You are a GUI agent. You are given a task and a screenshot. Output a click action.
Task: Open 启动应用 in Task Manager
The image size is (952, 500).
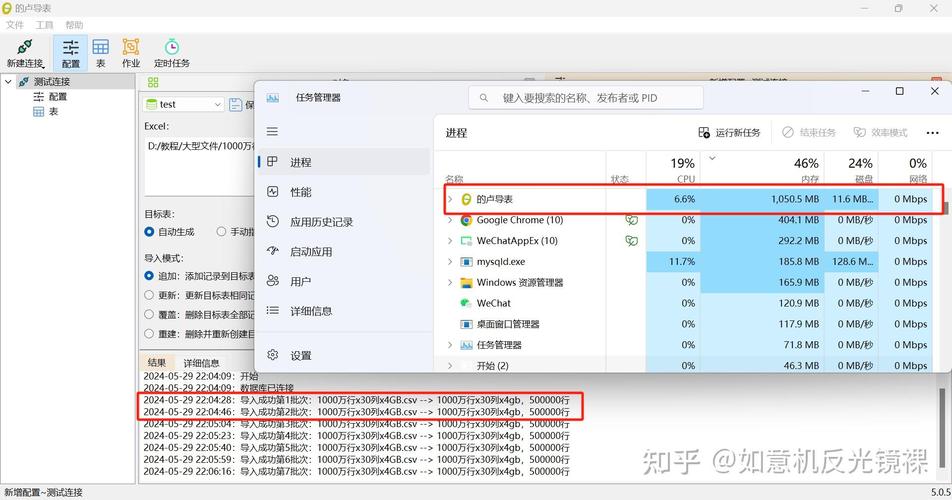344,251
